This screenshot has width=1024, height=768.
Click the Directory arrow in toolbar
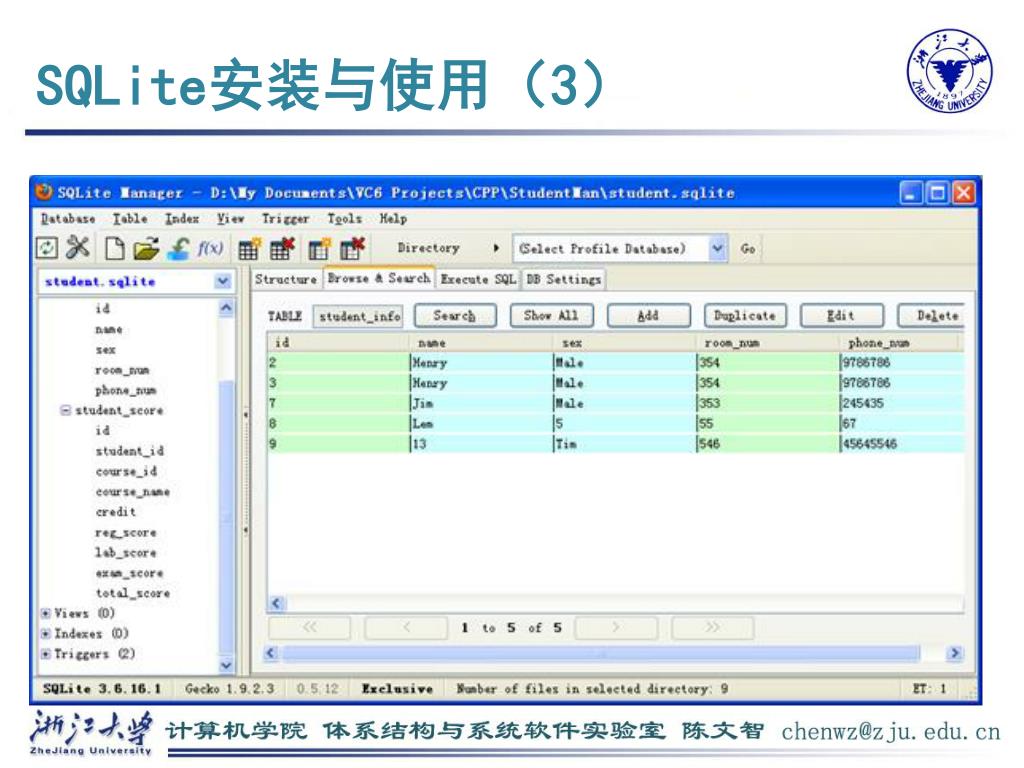coord(496,248)
